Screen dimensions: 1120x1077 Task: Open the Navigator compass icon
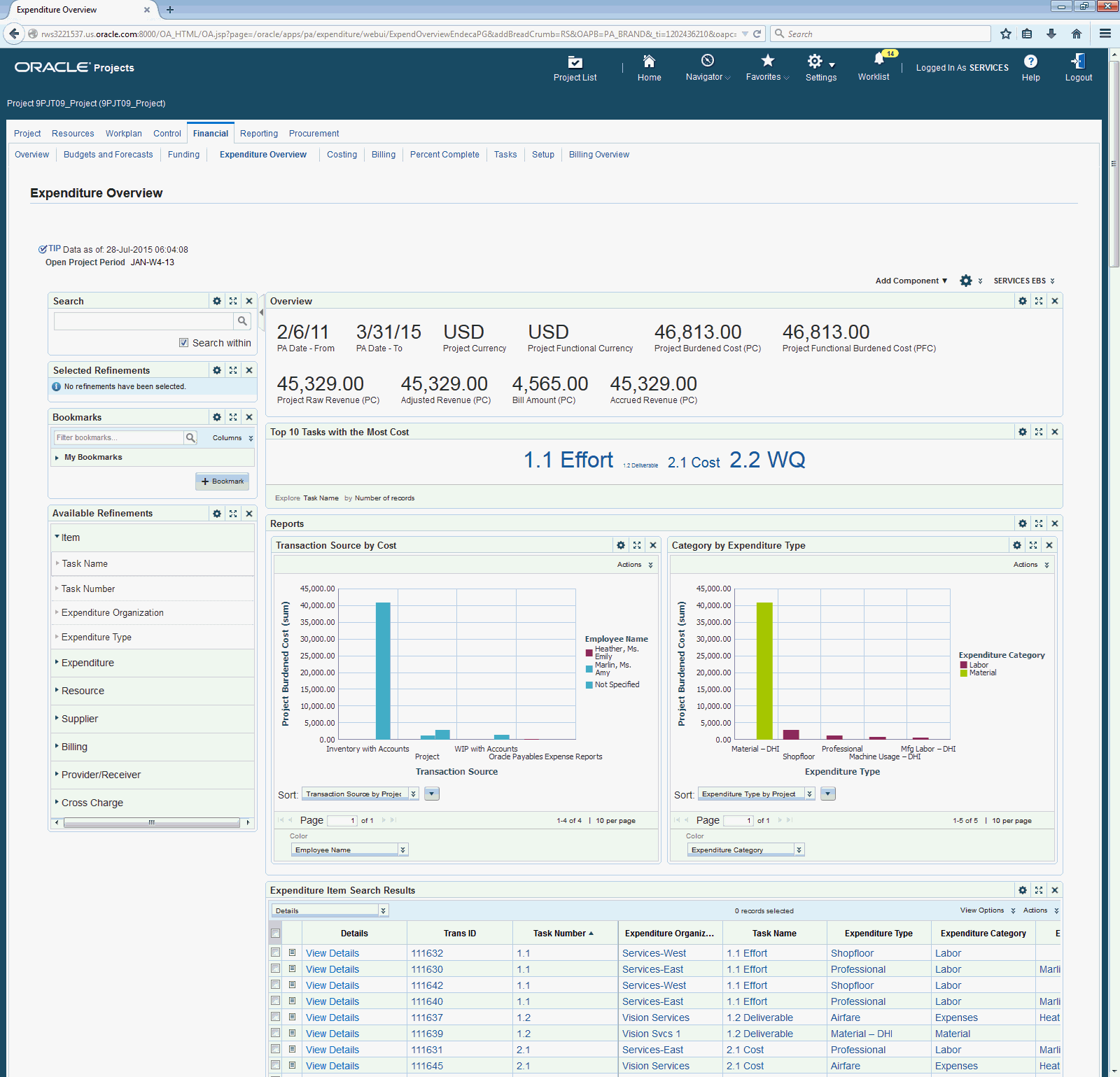point(708,60)
